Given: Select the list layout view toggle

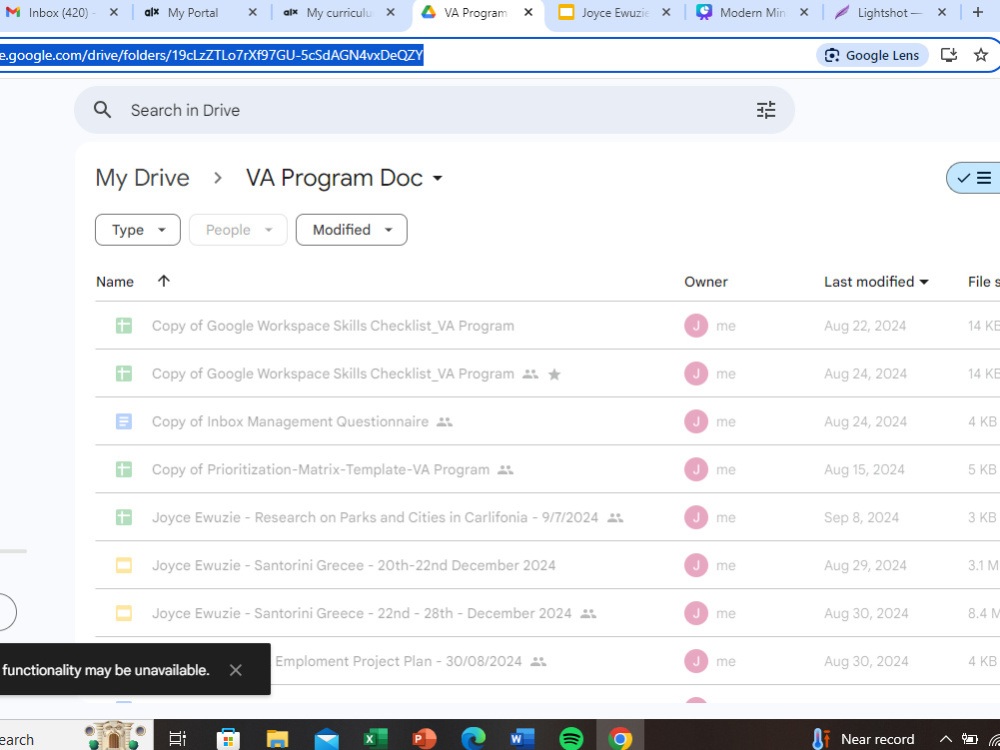Looking at the screenshot, I should 974,178.
